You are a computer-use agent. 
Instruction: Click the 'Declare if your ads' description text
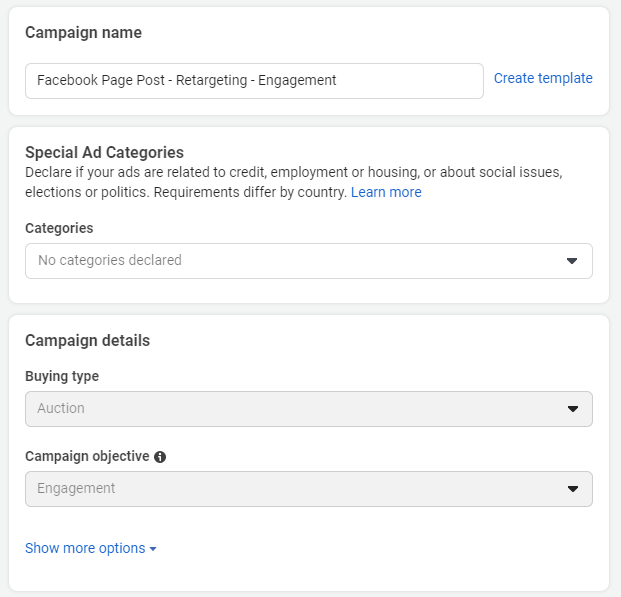coord(294,182)
